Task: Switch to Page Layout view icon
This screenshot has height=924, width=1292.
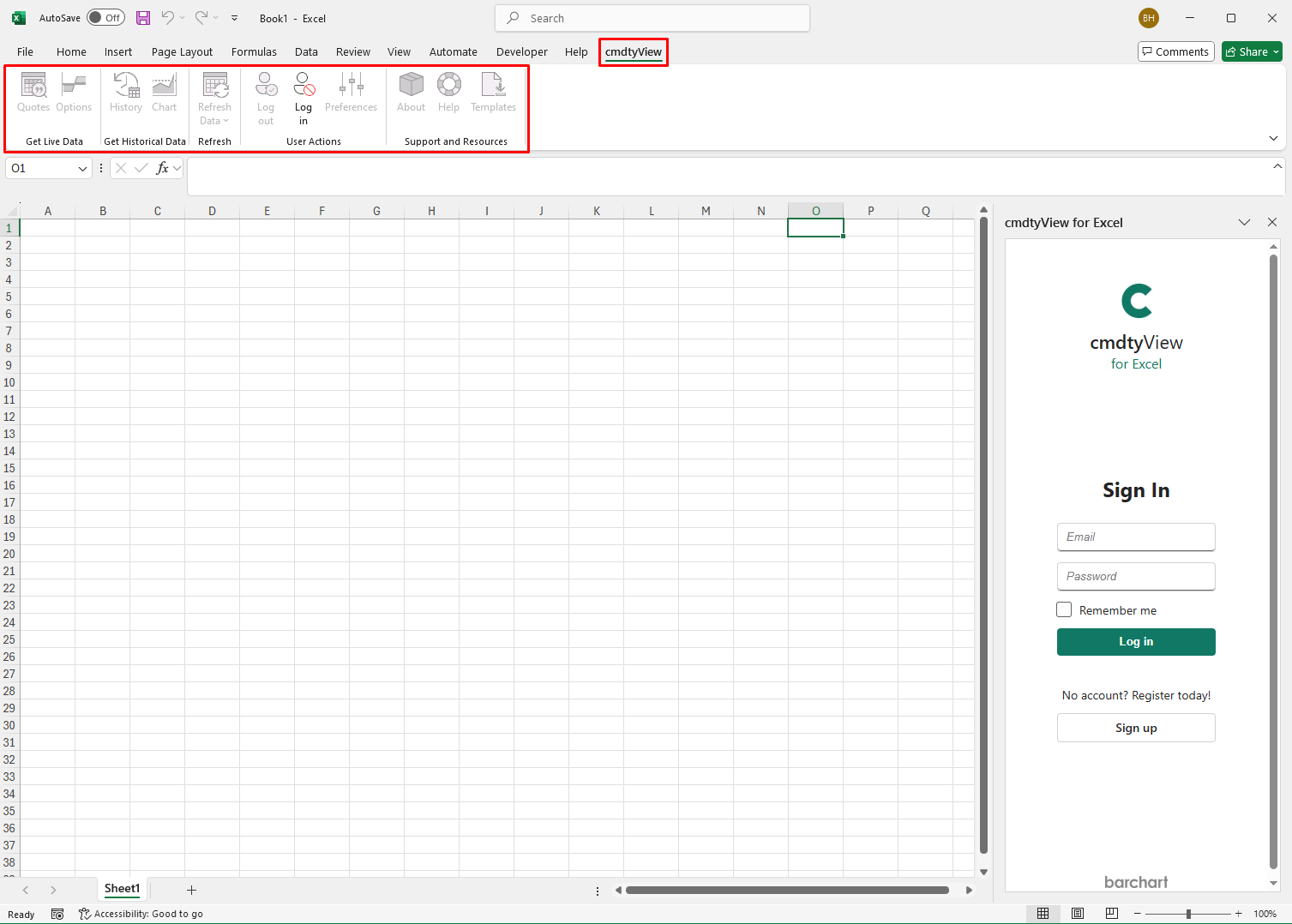Action: click(x=1078, y=914)
